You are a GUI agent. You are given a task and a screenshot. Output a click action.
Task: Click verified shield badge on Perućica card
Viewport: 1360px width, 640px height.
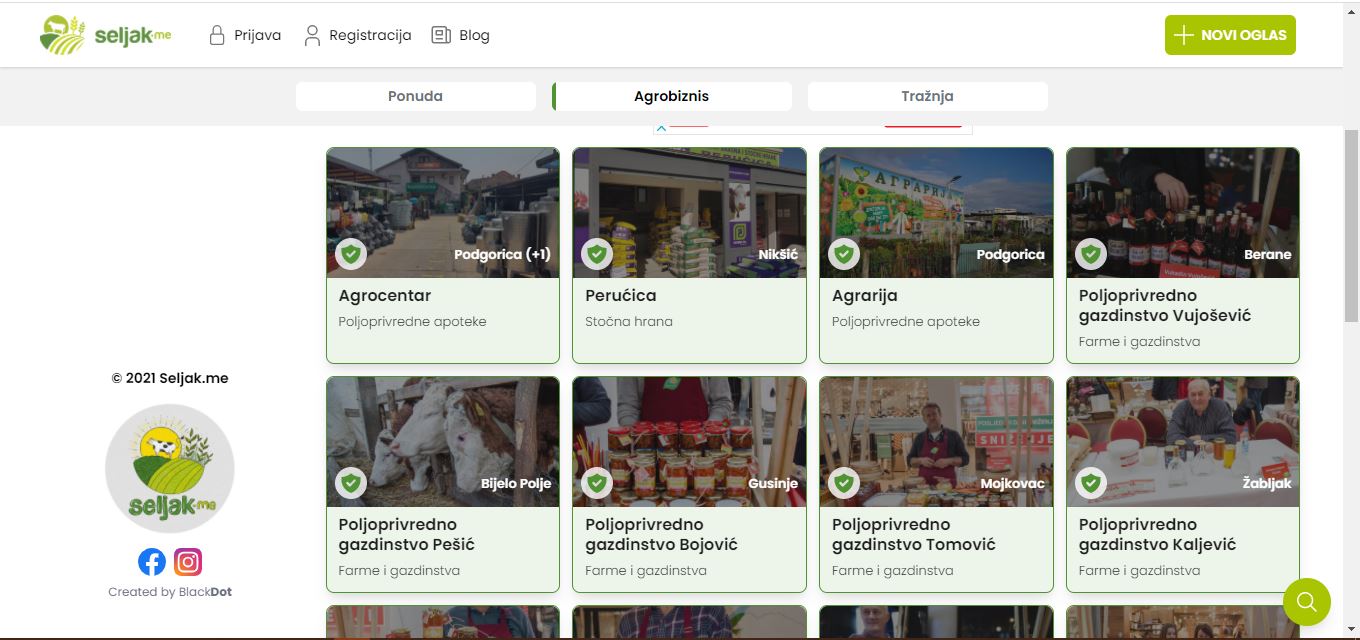tap(597, 254)
